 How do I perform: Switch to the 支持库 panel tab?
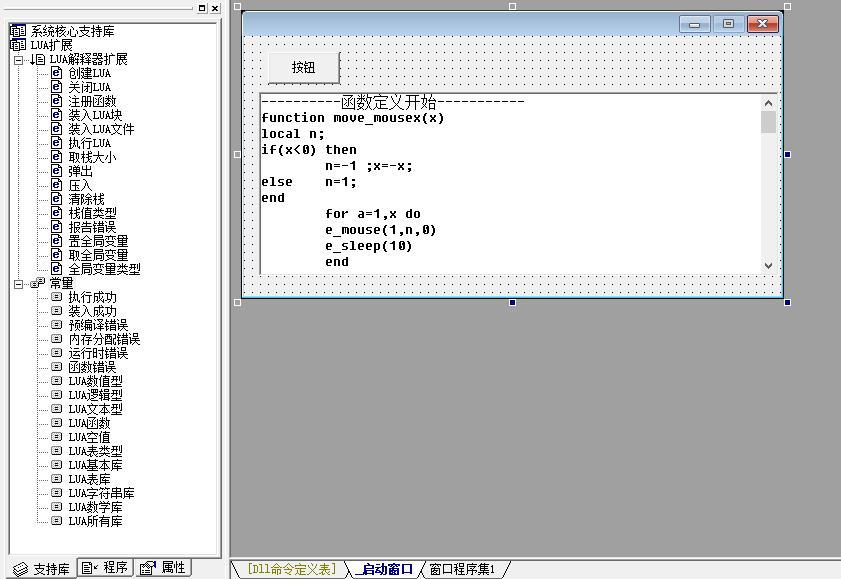(42, 569)
